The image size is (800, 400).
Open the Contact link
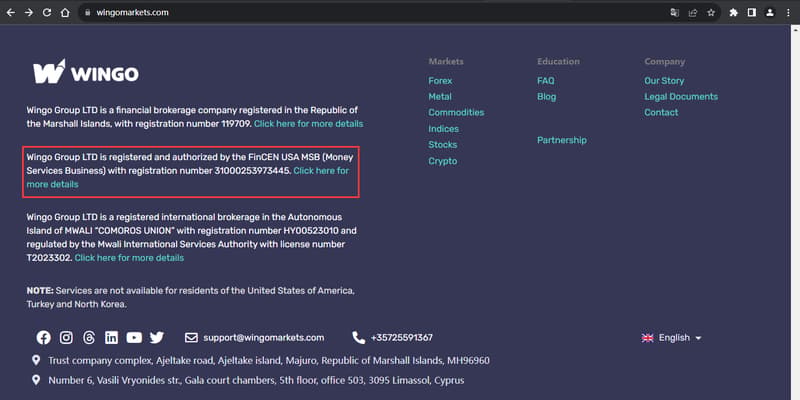661,112
